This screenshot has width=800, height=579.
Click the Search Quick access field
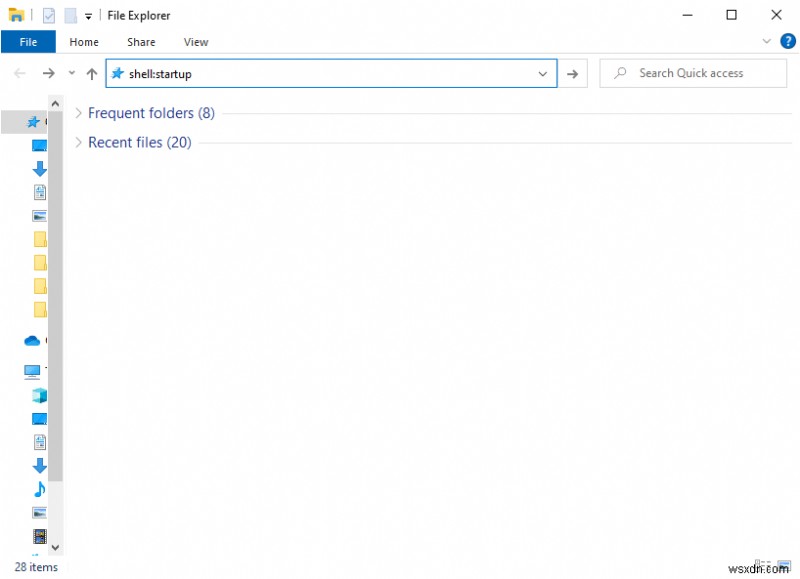[693, 73]
